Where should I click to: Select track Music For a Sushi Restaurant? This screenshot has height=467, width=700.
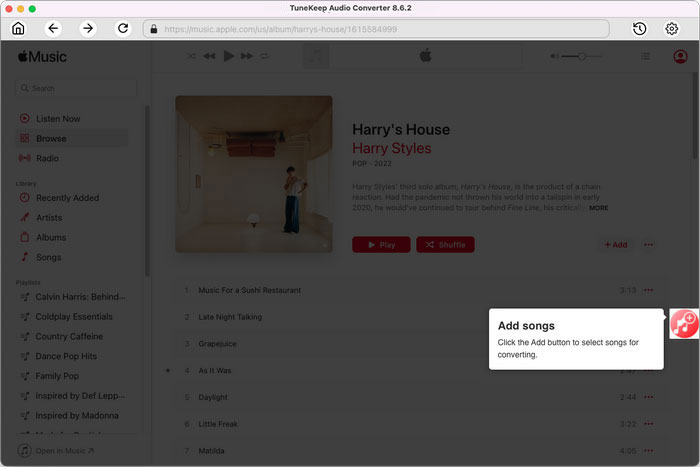tap(250, 290)
